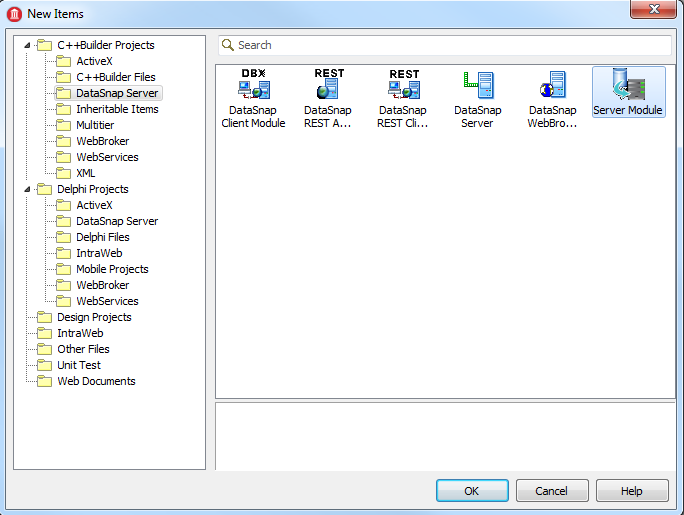Select WebServices under Delphi Projects
The height and width of the screenshot is (515, 684).
pos(107,301)
